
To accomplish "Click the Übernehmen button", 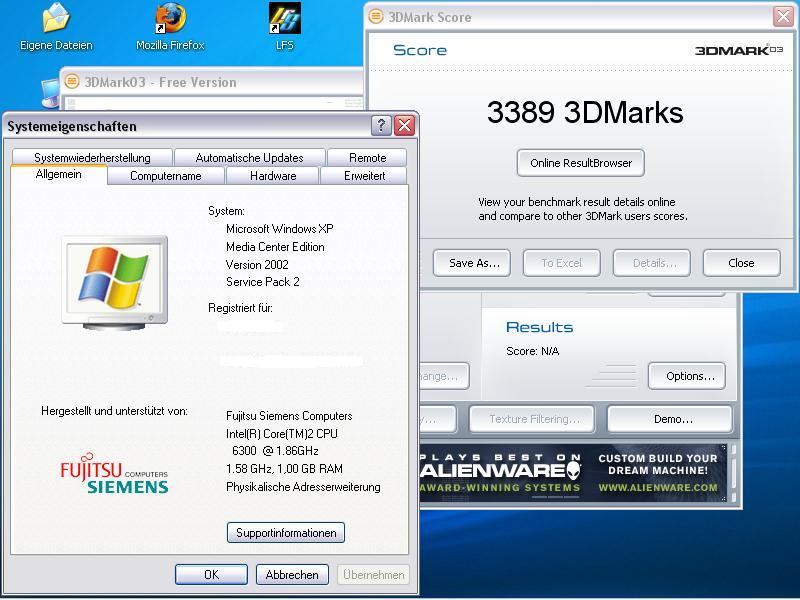I will click(373, 574).
